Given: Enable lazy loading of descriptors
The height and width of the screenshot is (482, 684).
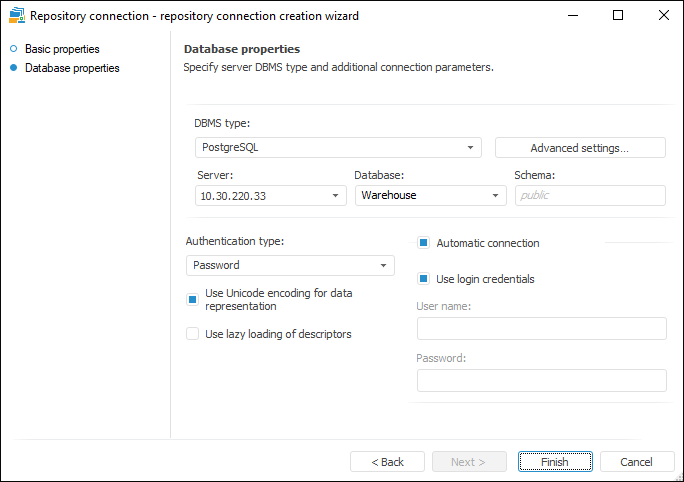Looking at the screenshot, I should click(193, 334).
